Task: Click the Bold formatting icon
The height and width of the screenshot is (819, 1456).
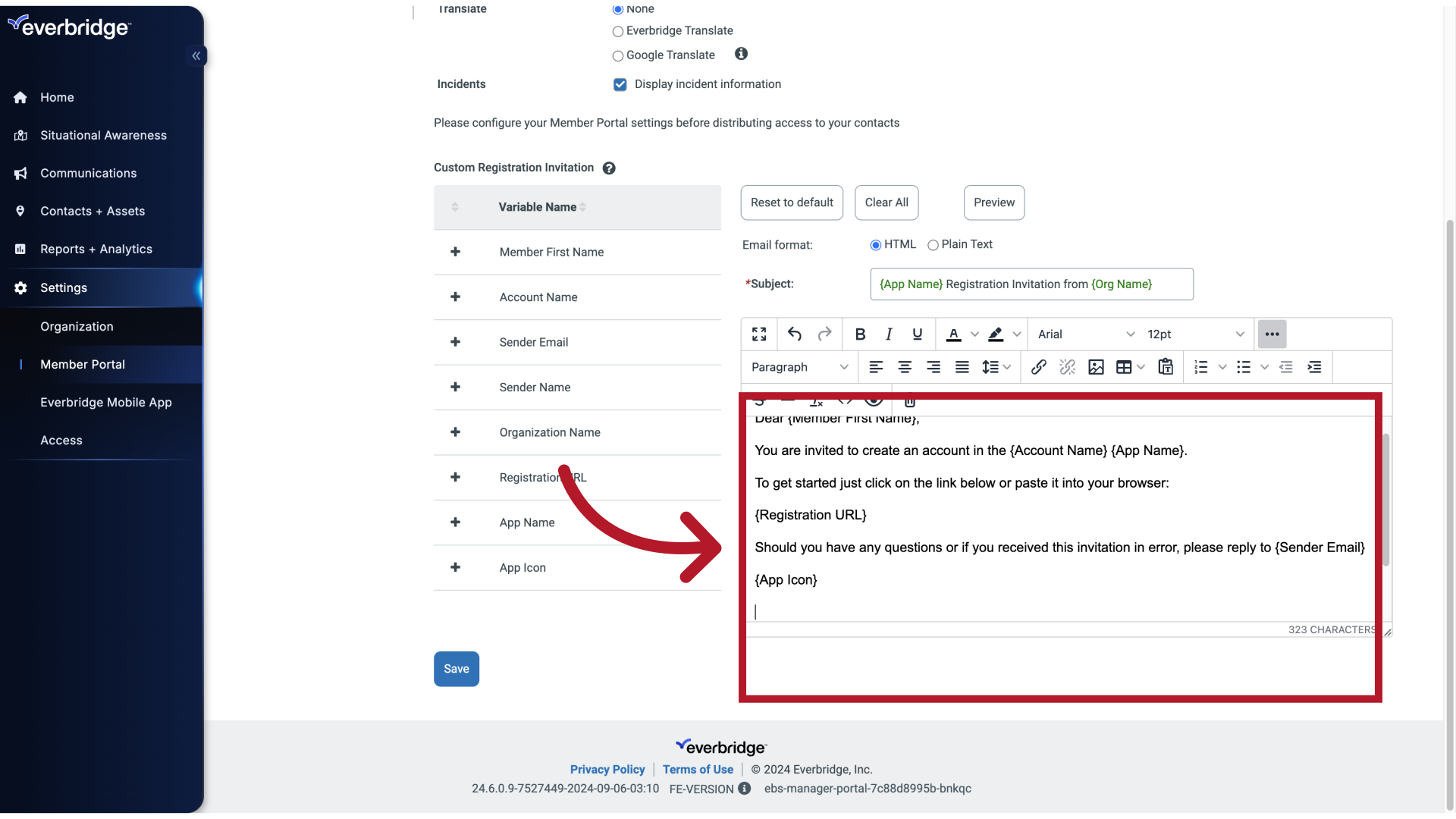Action: pos(860,333)
